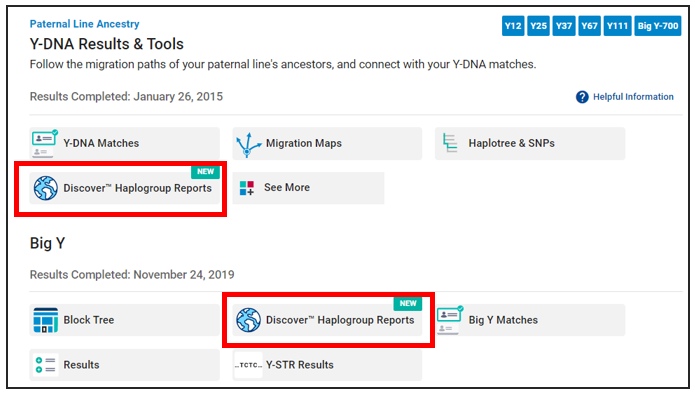Click globe icon in Y-DNA Discover Haplogroup Reports
Image resolution: width=695 pixels, height=397 pixels.
(46, 188)
